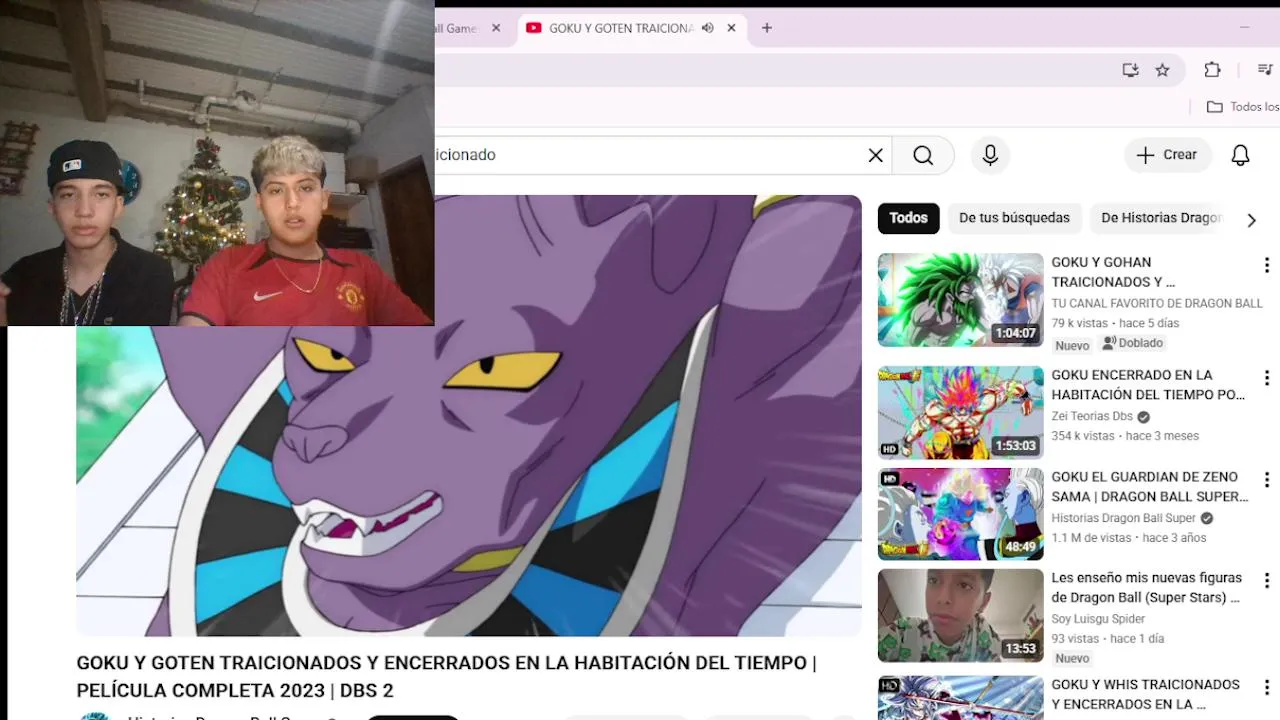Open GOKU Y WHIS TRAICIONADOS video title

(x=1145, y=694)
